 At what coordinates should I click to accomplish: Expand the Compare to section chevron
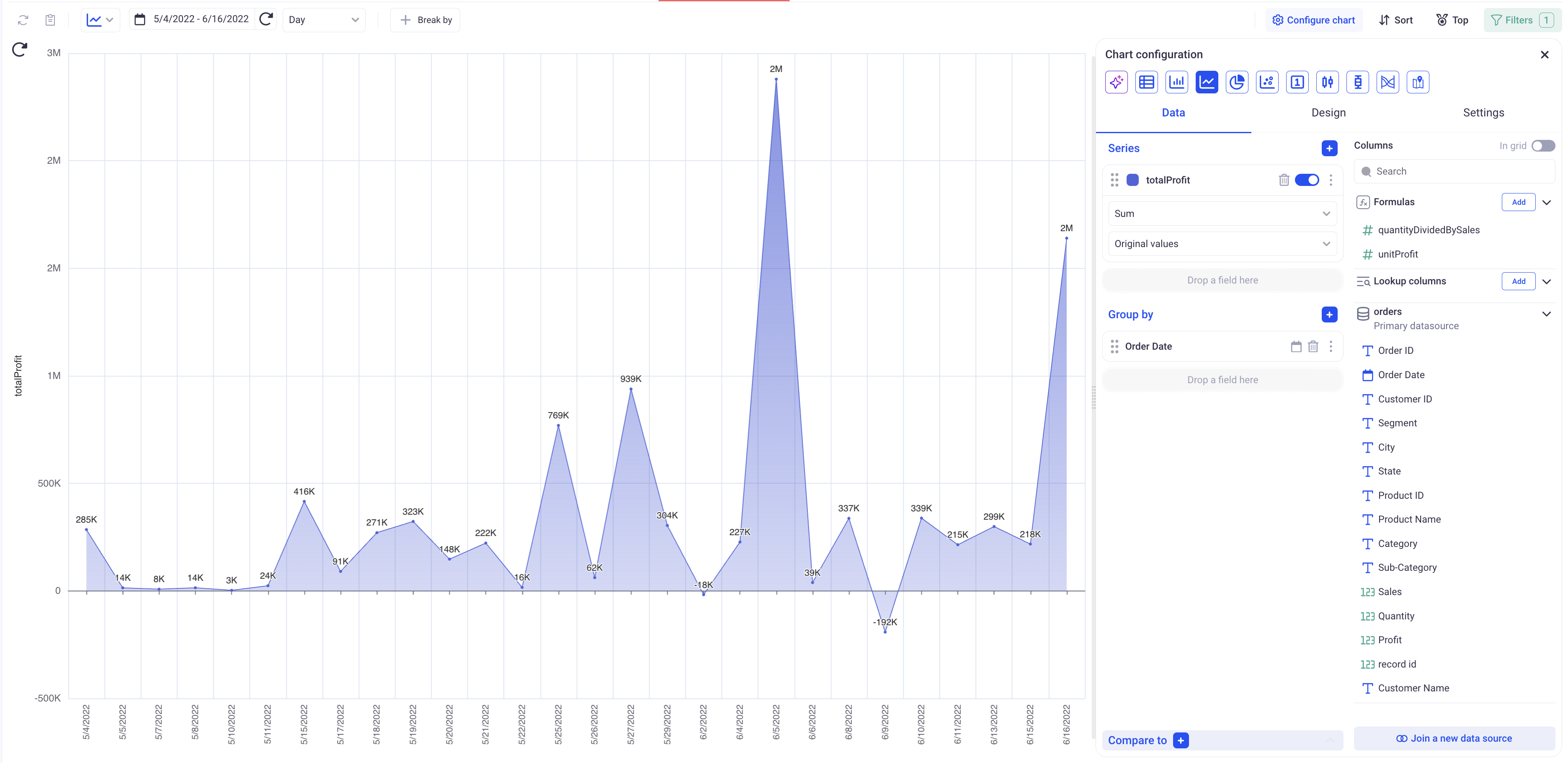[1330, 740]
